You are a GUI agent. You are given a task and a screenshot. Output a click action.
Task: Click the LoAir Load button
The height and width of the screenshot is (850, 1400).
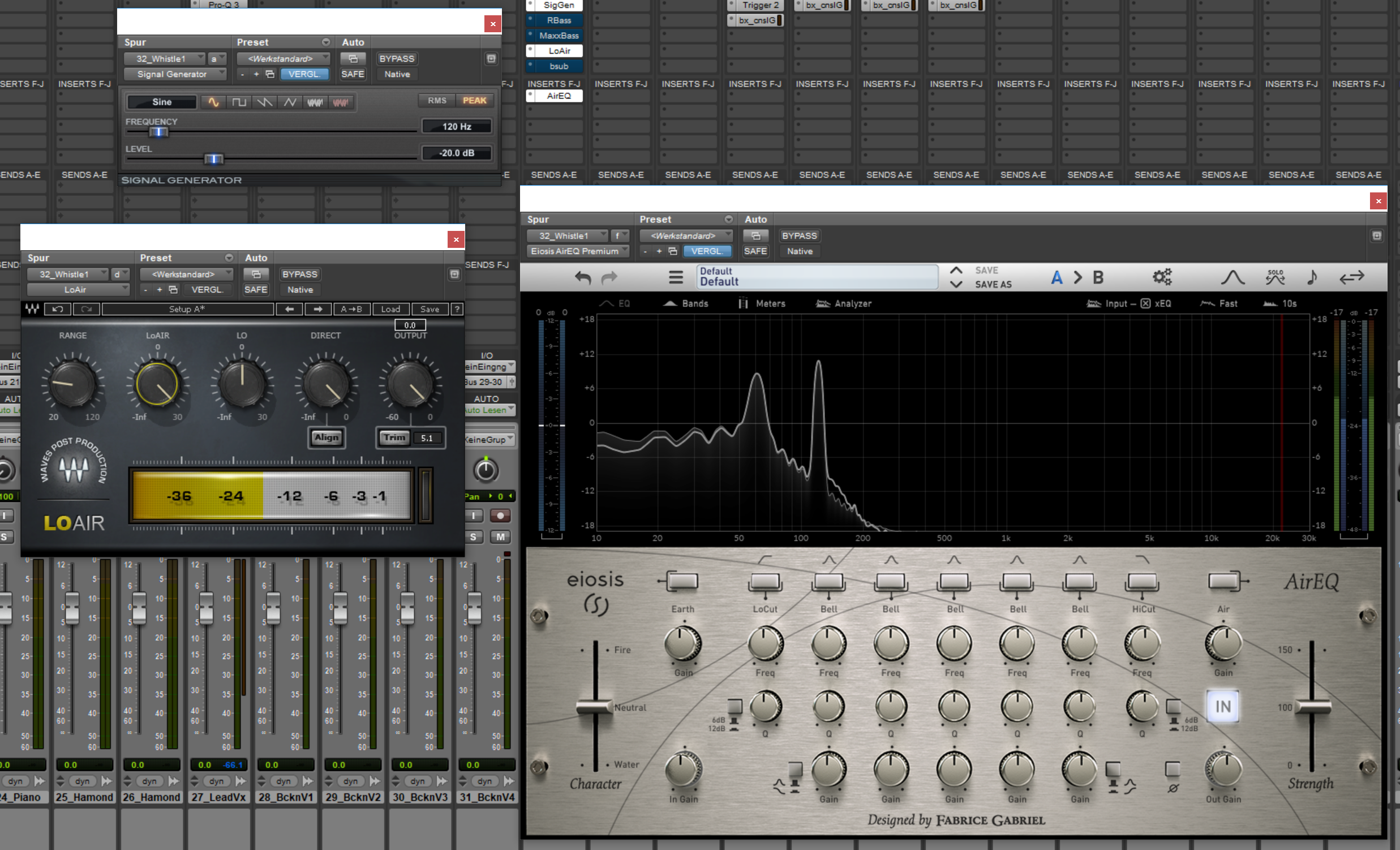point(390,309)
